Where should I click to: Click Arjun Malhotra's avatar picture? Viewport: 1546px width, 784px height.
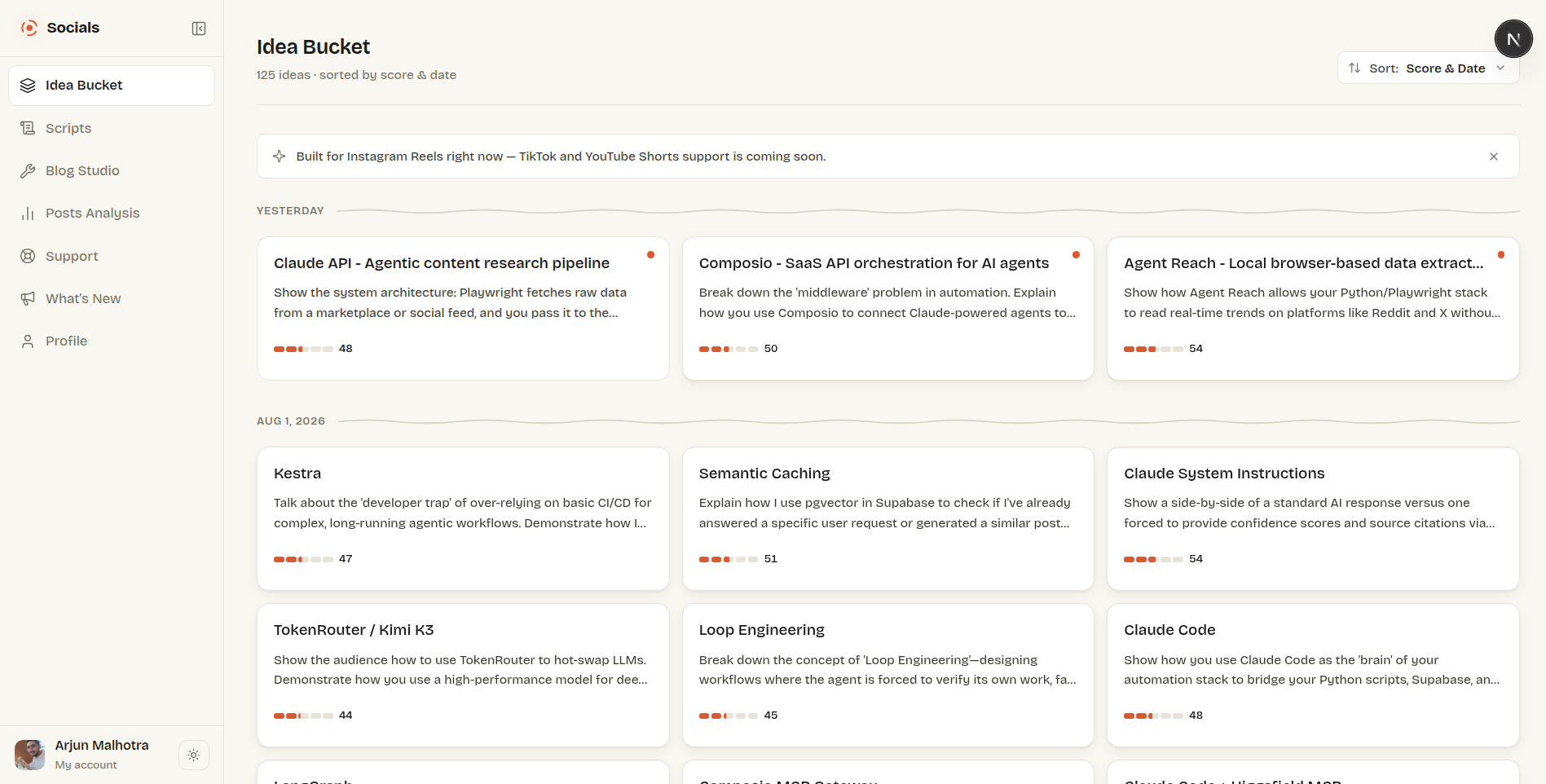pyautogui.click(x=30, y=755)
